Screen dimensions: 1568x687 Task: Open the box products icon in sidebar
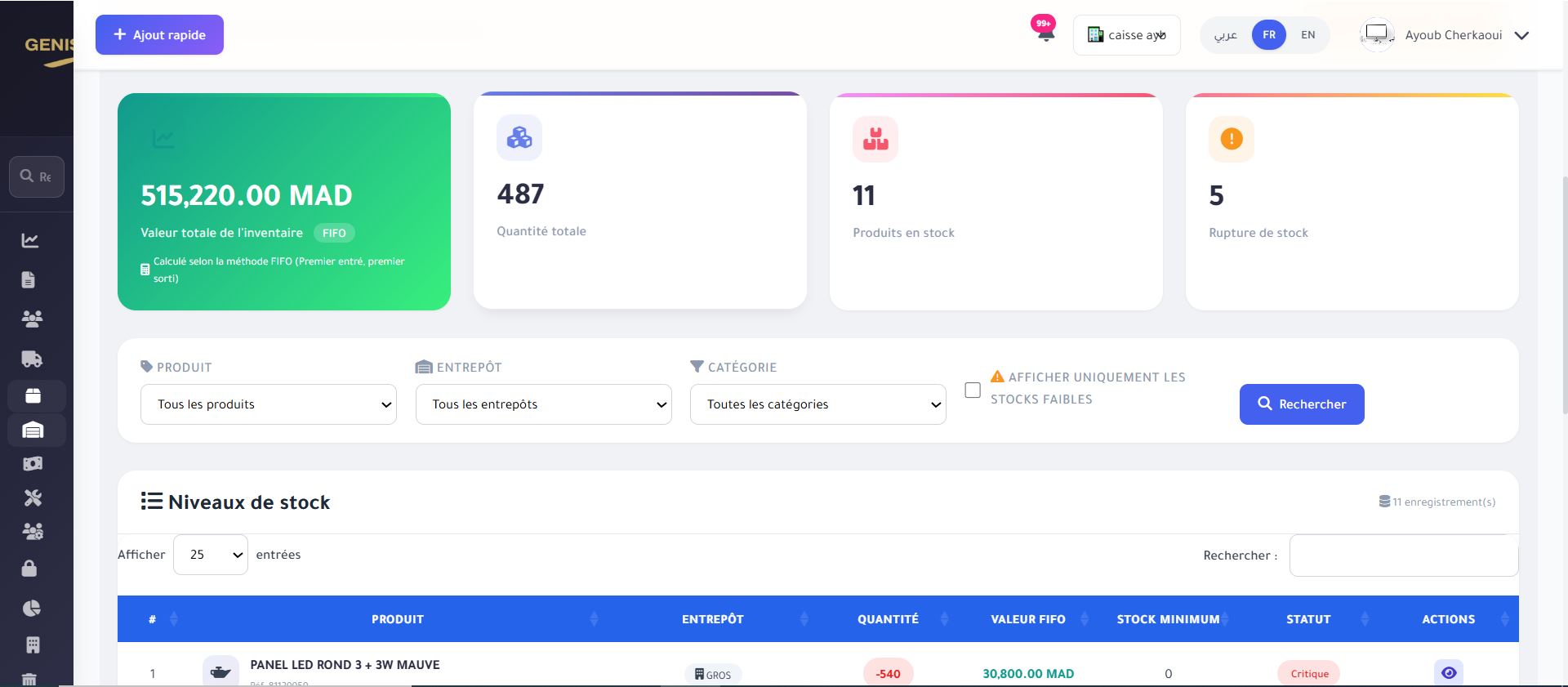click(x=33, y=395)
